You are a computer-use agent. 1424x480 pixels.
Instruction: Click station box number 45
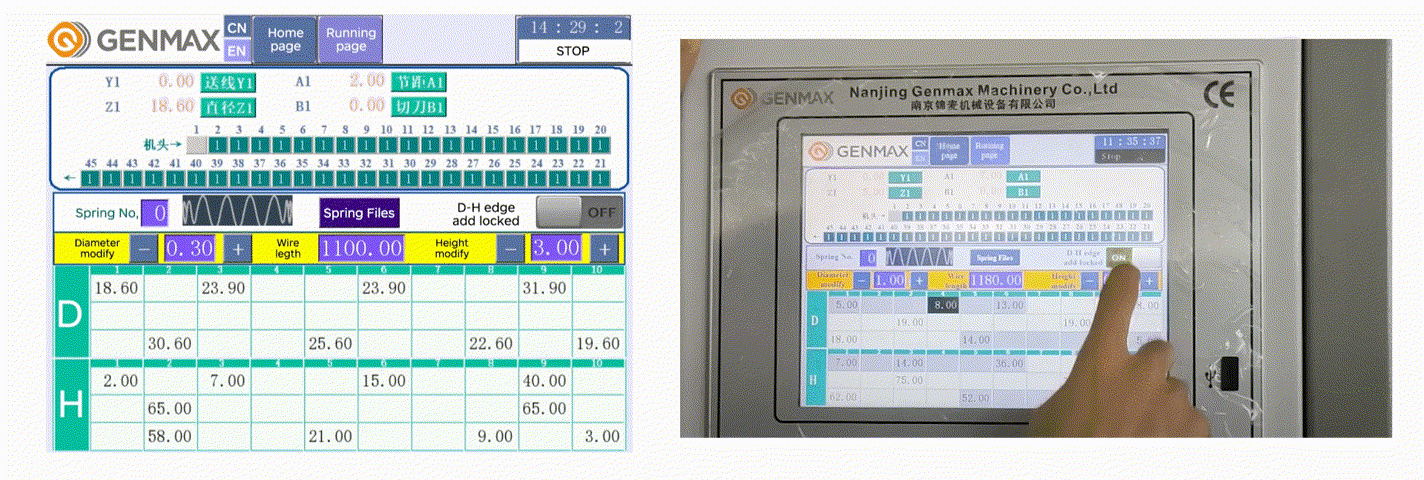pyautogui.click(x=91, y=179)
